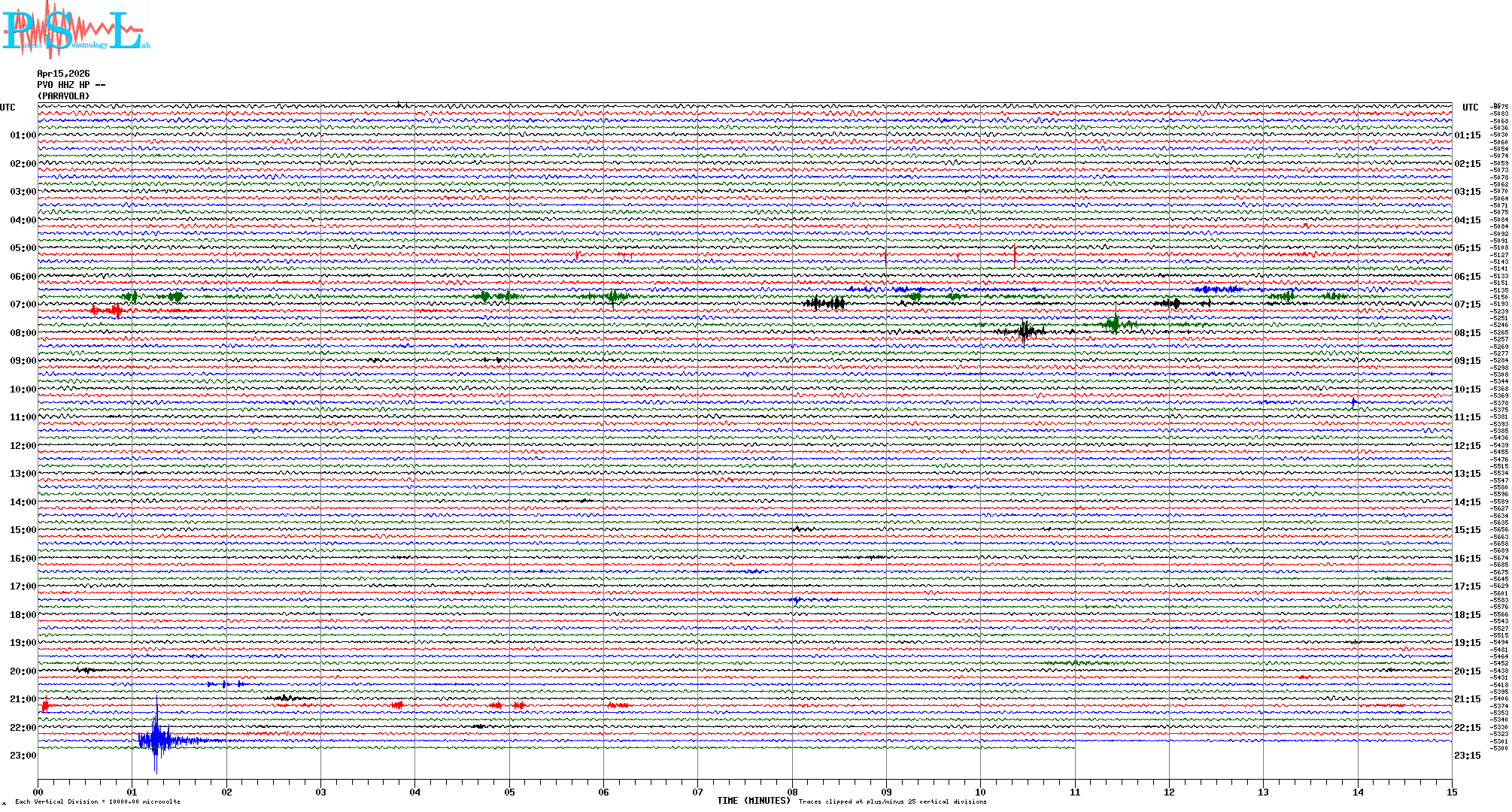Click the UTC label at top right
The width and height of the screenshot is (1512, 812).
click(1470, 108)
